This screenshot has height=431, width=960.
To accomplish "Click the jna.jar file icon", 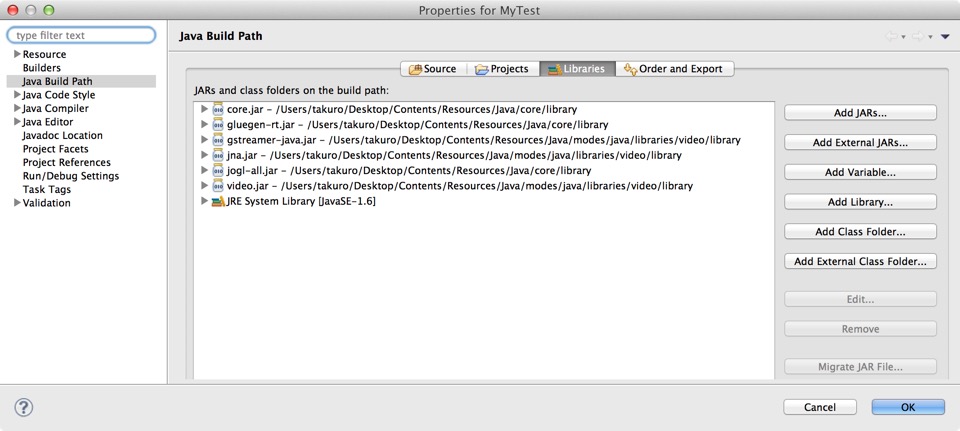I will coord(218,155).
